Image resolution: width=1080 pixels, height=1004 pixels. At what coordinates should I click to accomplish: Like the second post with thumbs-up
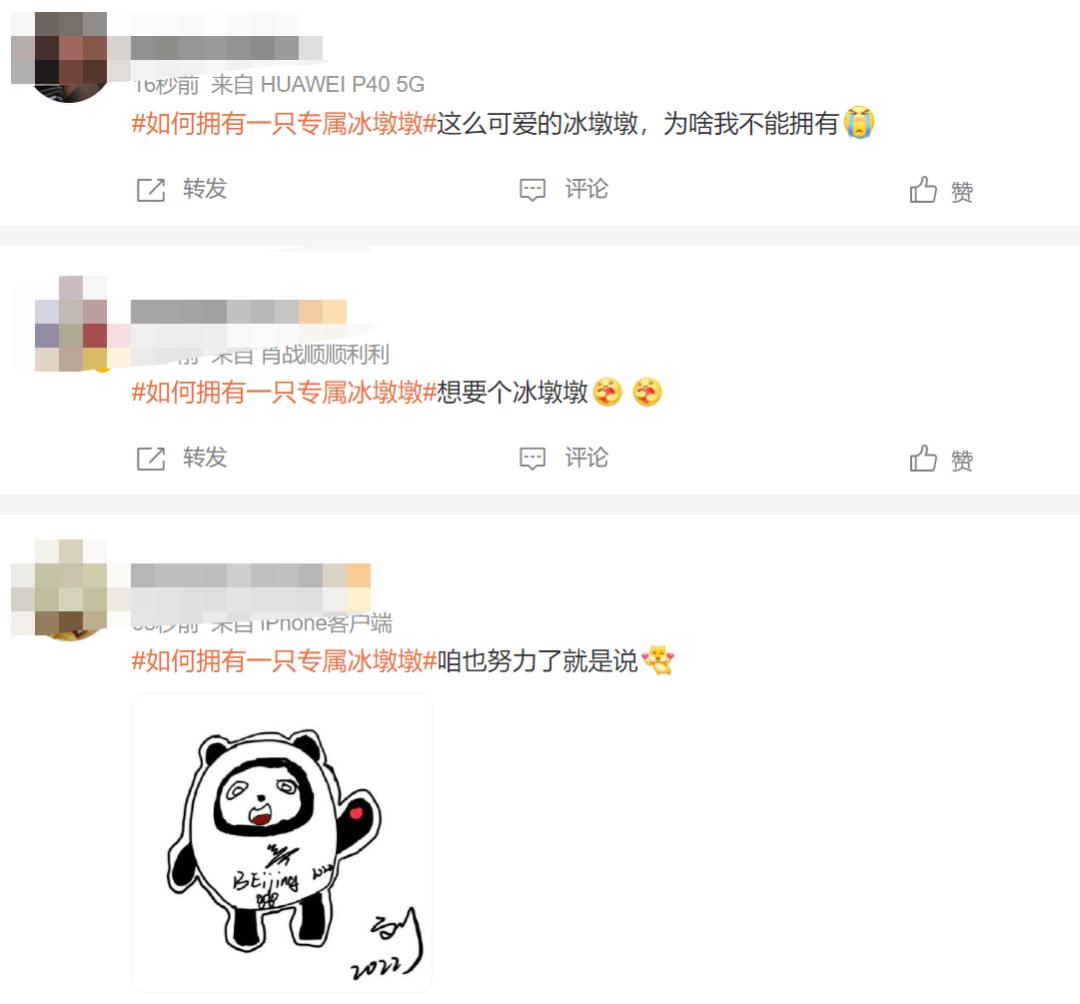pyautogui.click(x=923, y=458)
